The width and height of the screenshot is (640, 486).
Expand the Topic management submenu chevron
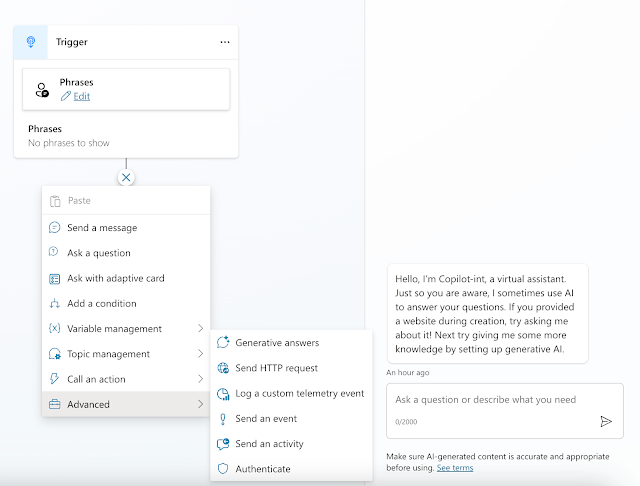[x=200, y=354]
